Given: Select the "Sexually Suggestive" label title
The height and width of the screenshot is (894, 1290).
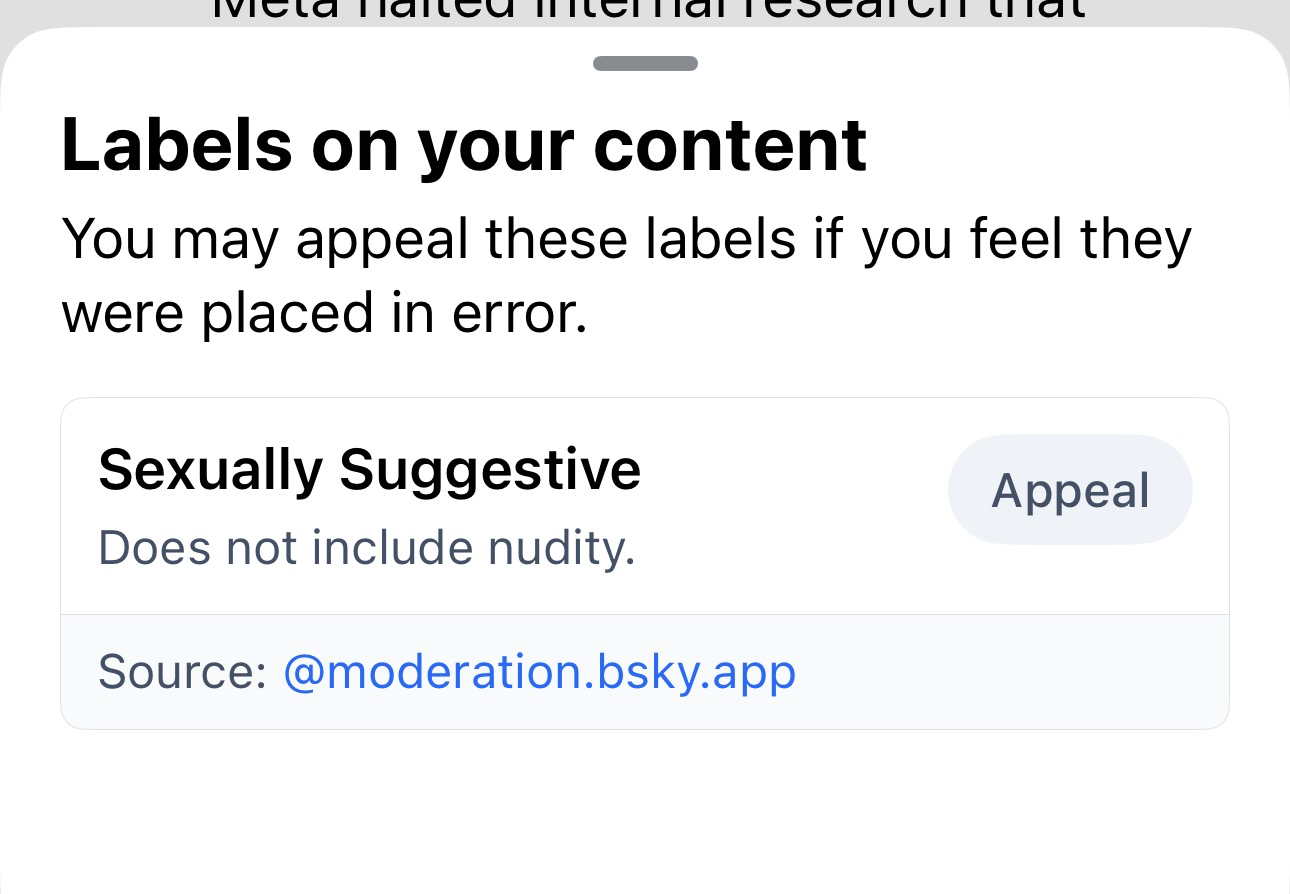Looking at the screenshot, I should pos(369,469).
